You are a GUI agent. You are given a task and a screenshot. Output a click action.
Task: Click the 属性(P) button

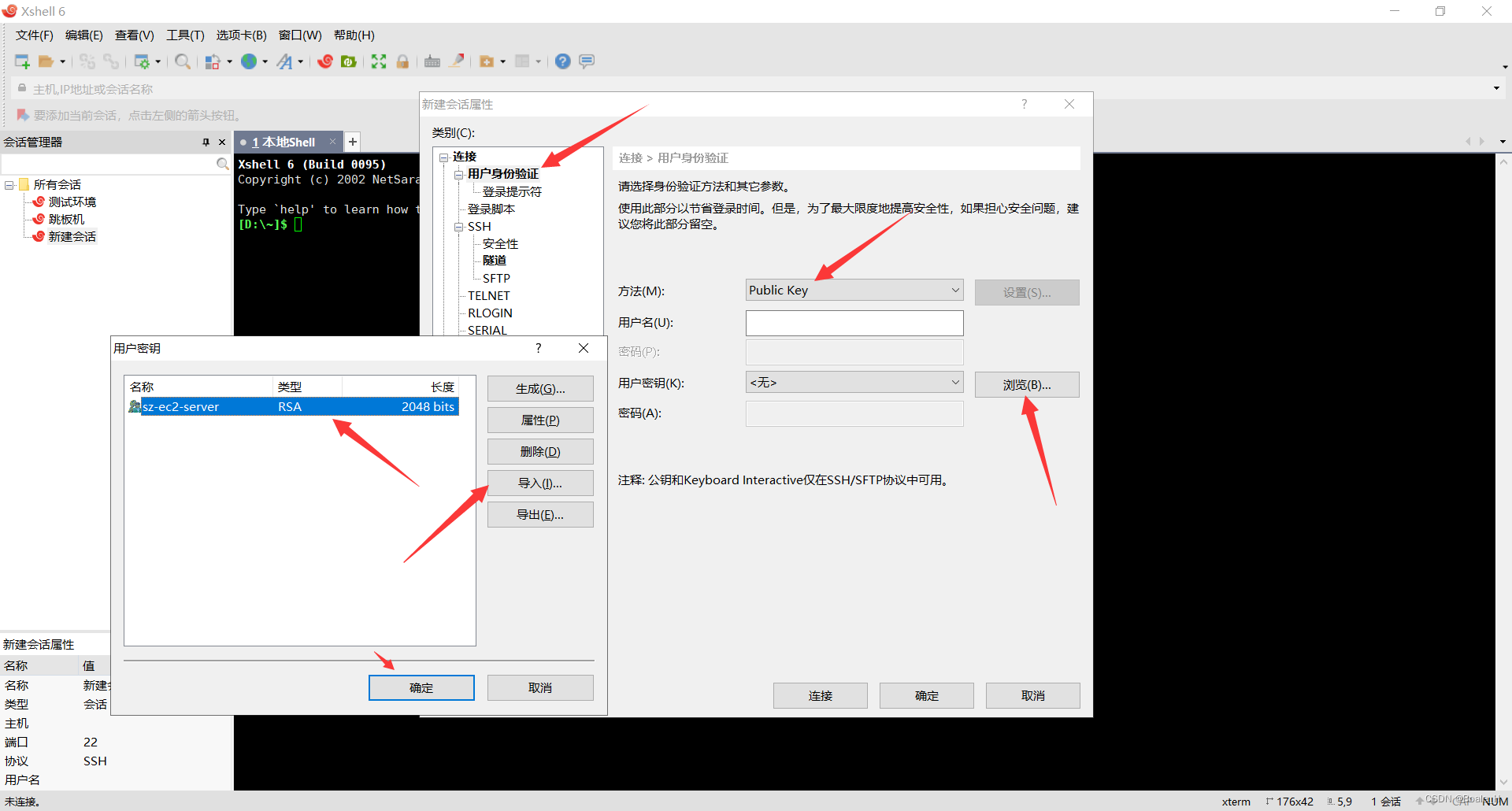[540, 420]
